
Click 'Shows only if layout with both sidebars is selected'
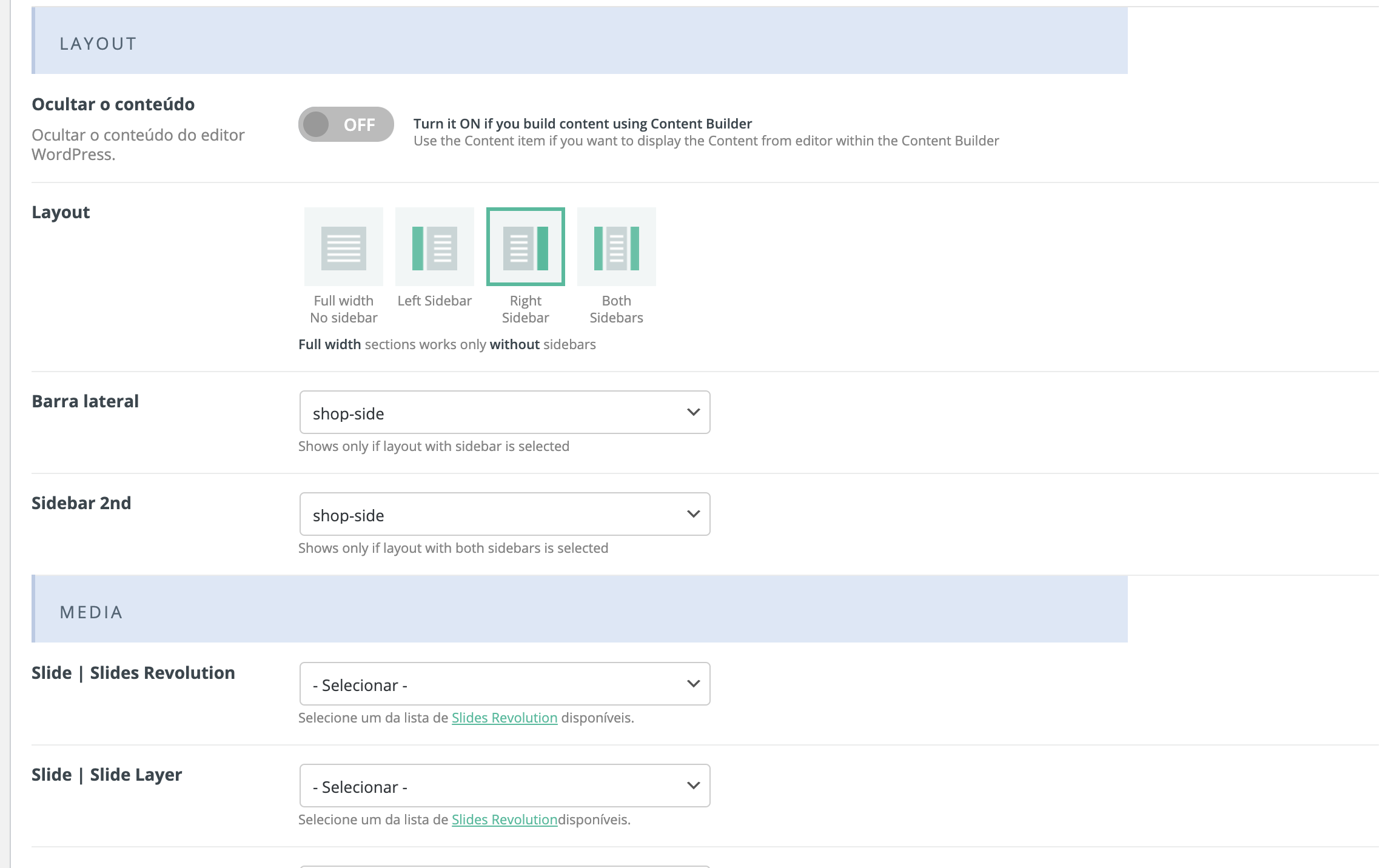click(x=454, y=548)
